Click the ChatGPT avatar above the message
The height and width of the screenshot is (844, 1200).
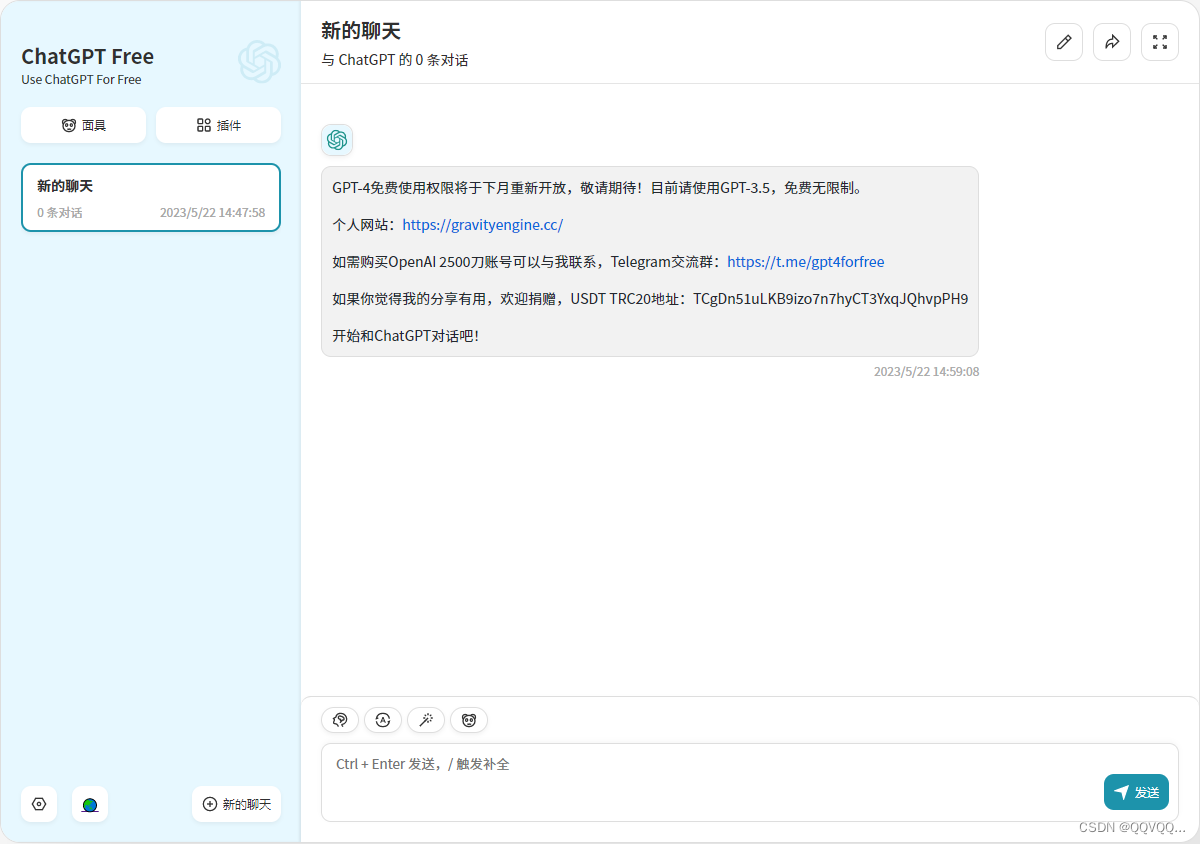coord(337,140)
